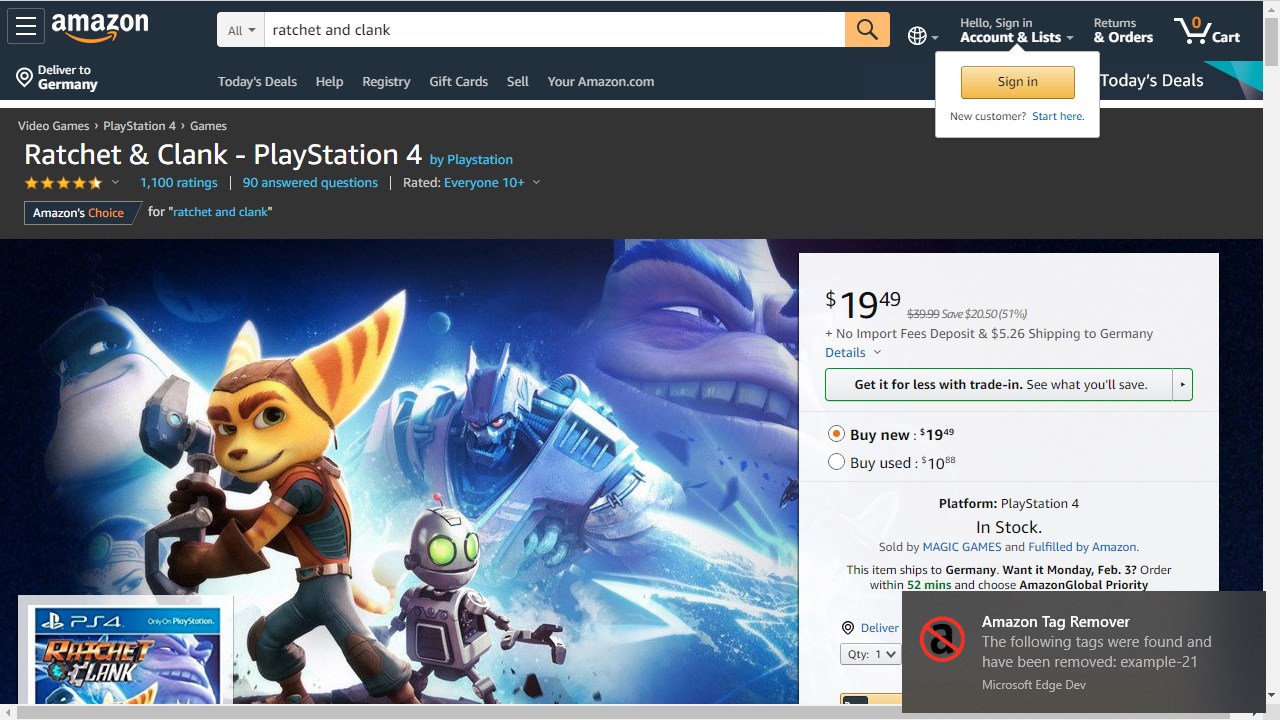Open the 90 answered questions link
1280x720 pixels.
coord(310,183)
